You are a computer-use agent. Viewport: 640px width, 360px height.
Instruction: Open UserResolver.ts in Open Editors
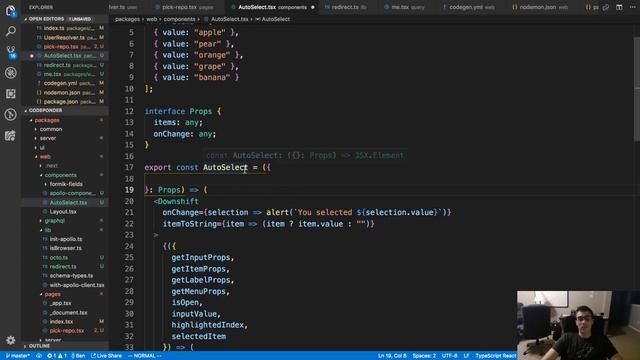65,38
